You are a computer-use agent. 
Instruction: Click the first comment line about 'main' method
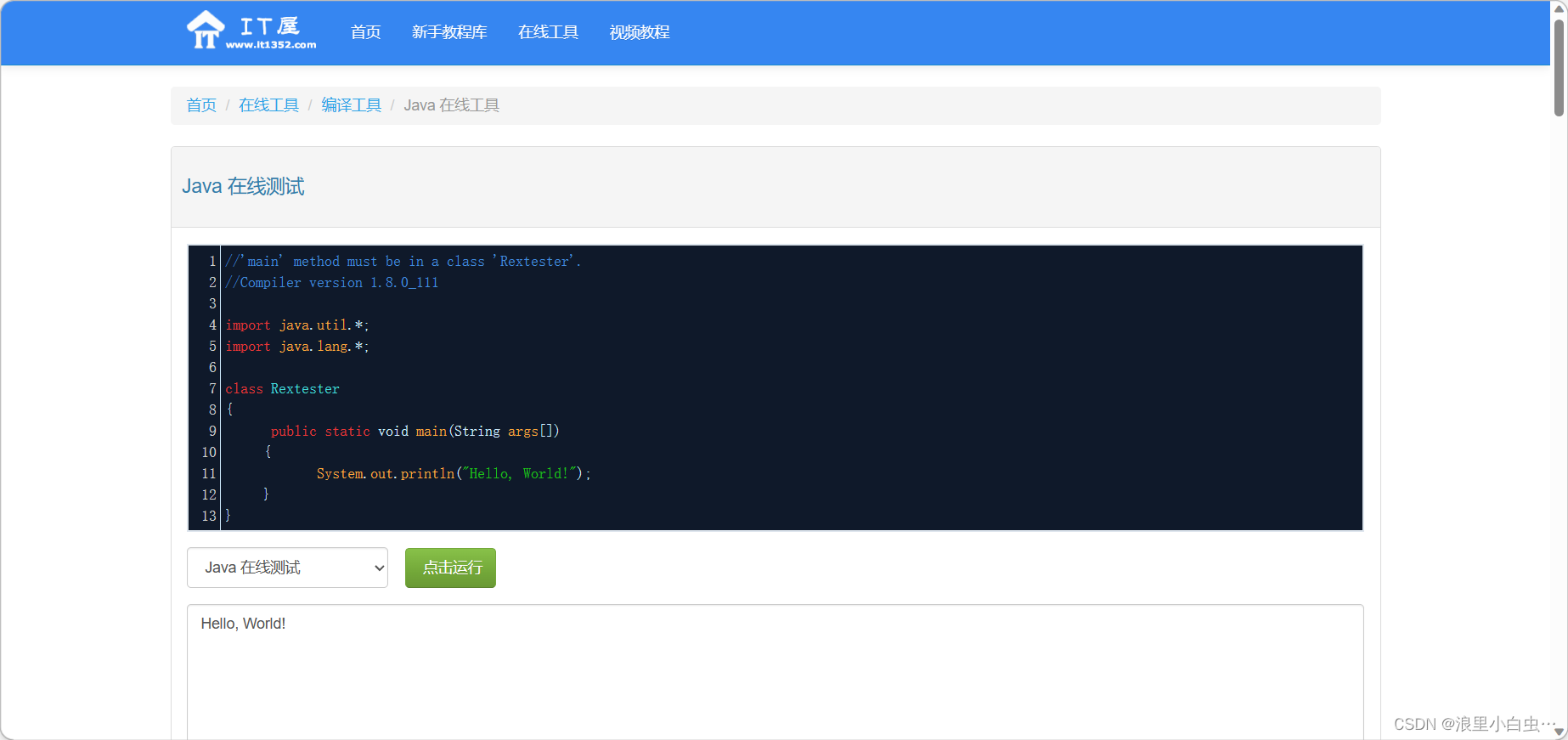(x=403, y=261)
